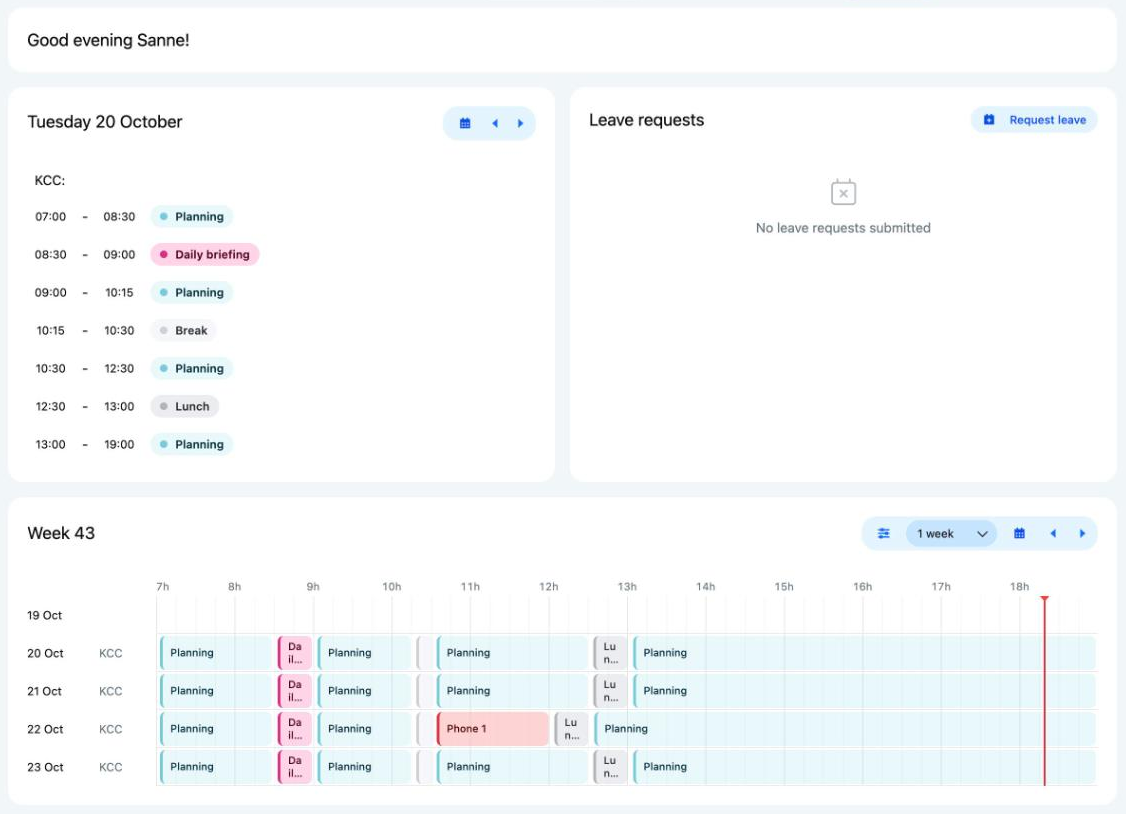1126x814 pixels.
Task: Click the Week 43 heading
Action: point(61,533)
